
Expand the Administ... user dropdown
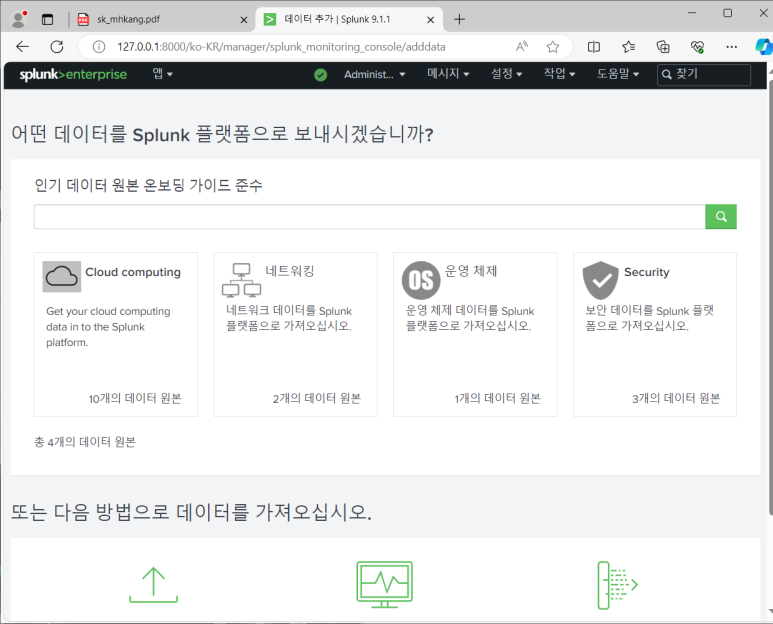tap(375, 75)
